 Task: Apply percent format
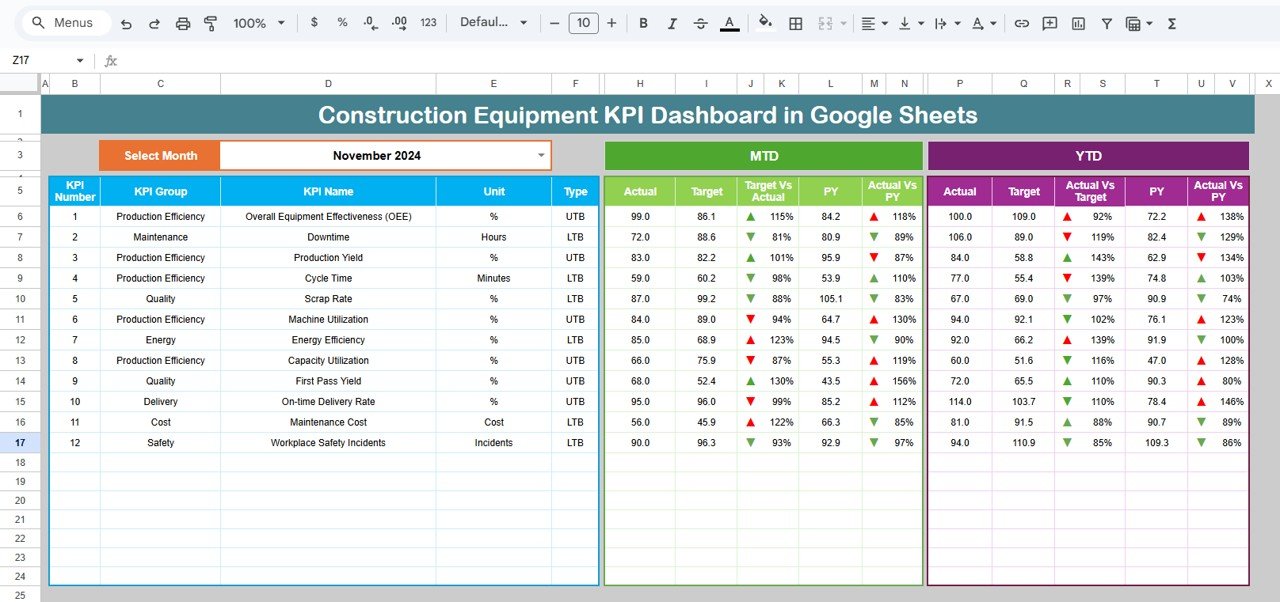[341, 22]
